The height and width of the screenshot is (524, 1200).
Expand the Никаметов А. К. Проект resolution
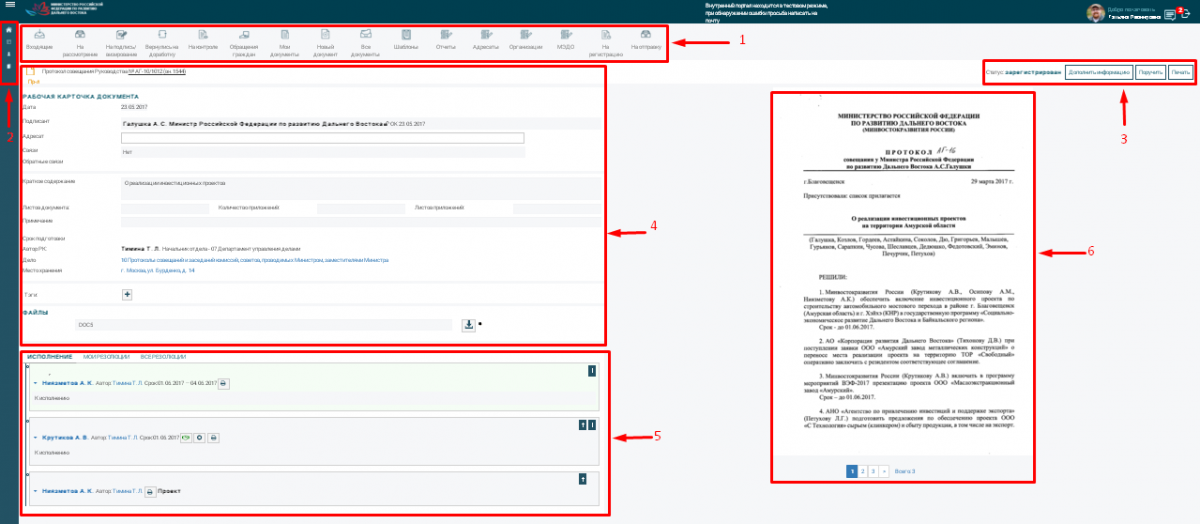click(36, 492)
